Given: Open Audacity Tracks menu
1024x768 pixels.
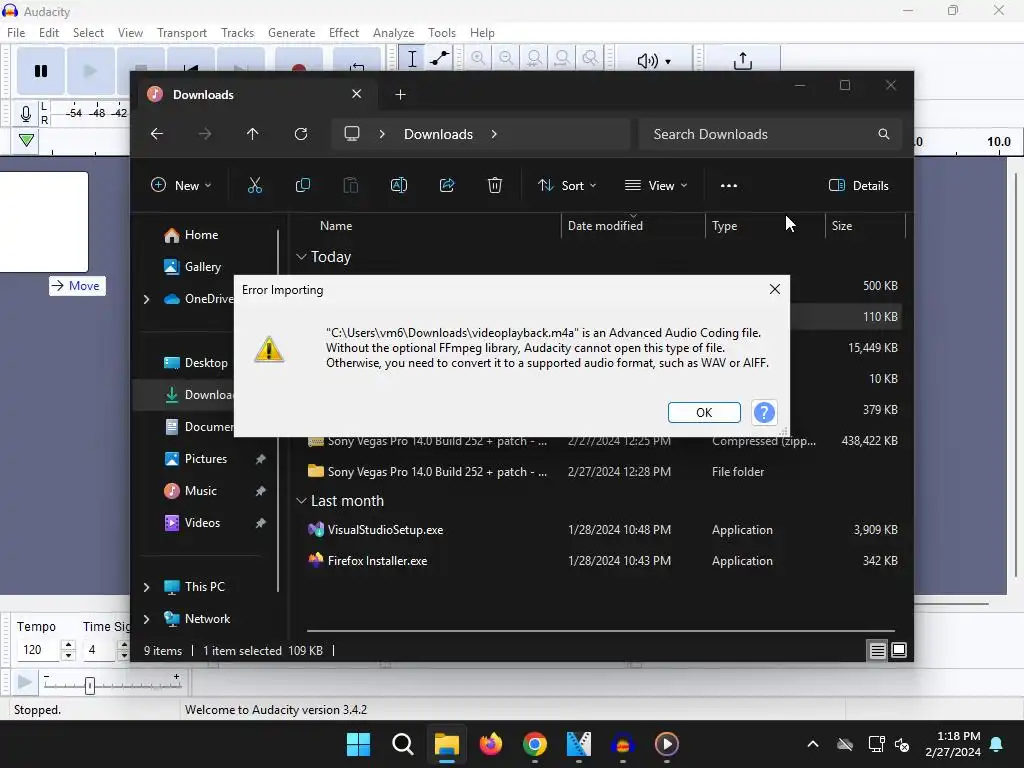Looking at the screenshot, I should pos(237,33).
